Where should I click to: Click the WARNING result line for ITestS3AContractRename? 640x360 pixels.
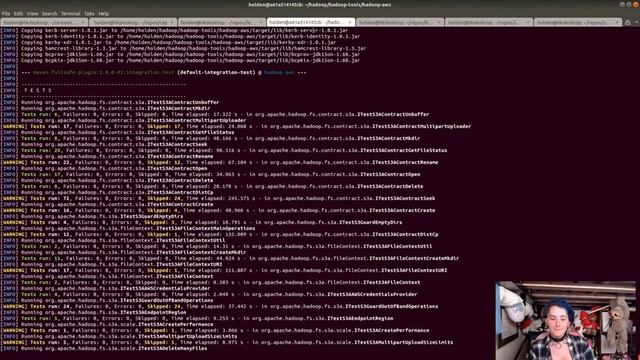click(x=220, y=162)
